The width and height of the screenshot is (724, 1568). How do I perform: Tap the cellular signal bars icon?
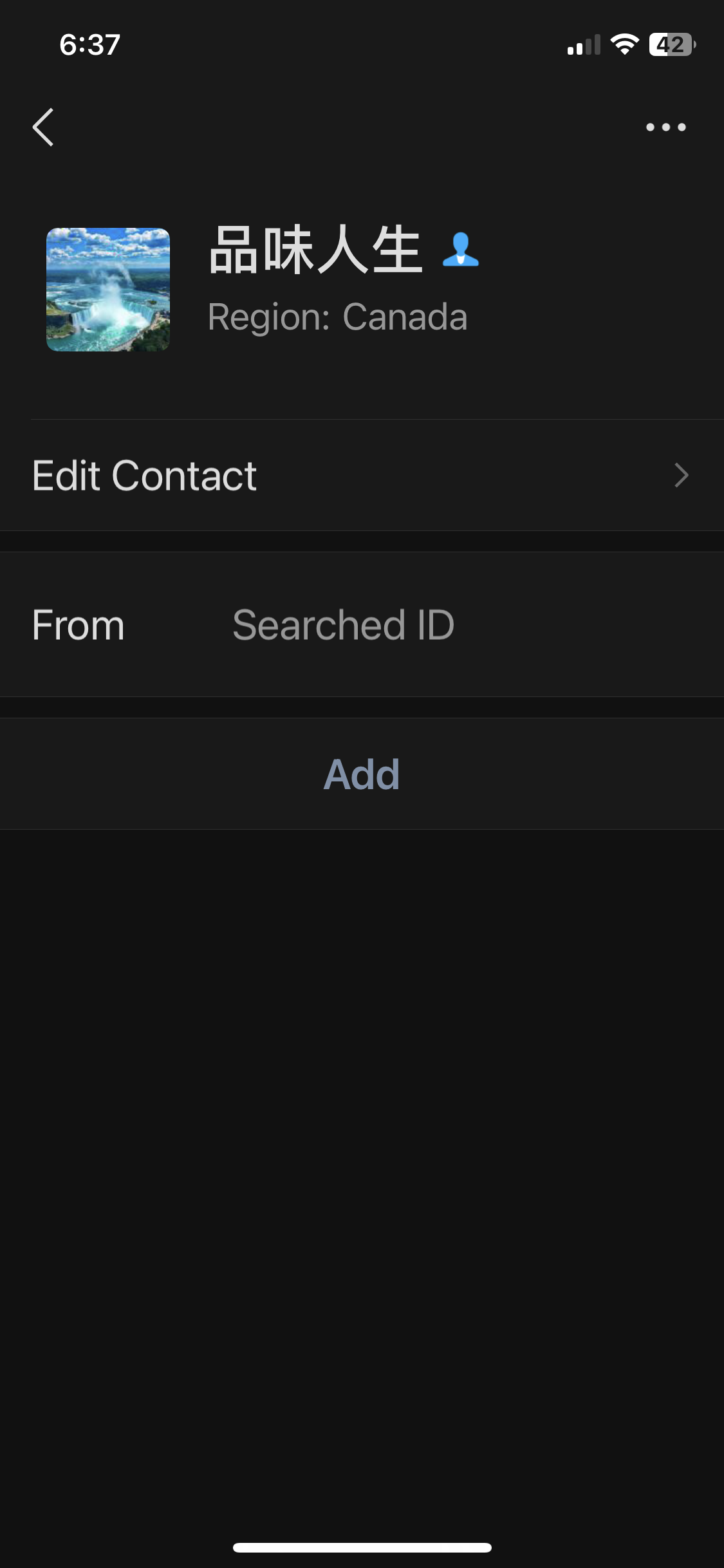pyautogui.click(x=584, y=45)
